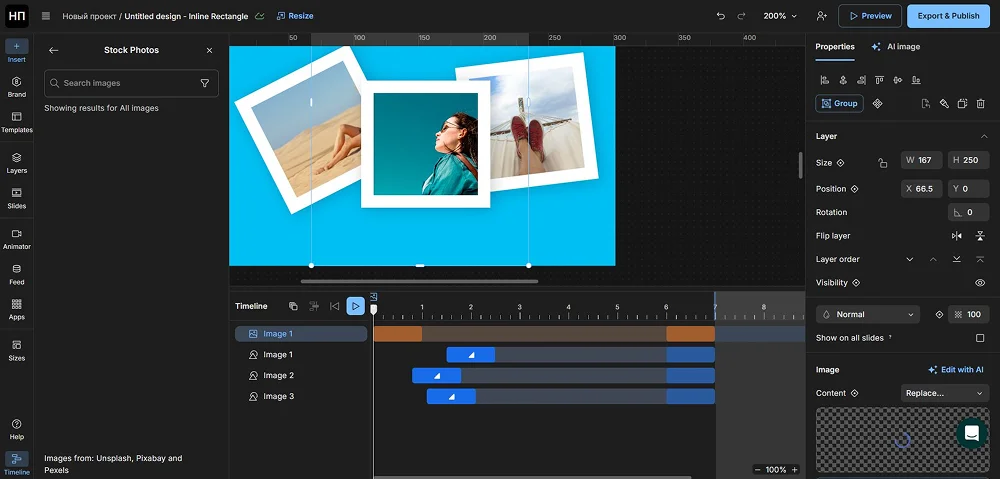Image resolution: width=1000 pixels, height=479 pixels.
Task: Open the filter icon in image search
Action: click(205, 83)
